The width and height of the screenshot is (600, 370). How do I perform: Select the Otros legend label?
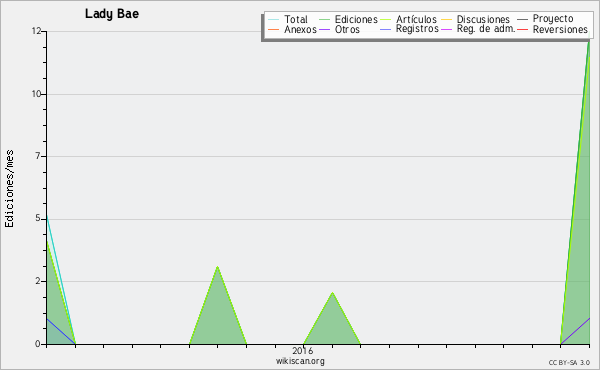pos(347,29)
